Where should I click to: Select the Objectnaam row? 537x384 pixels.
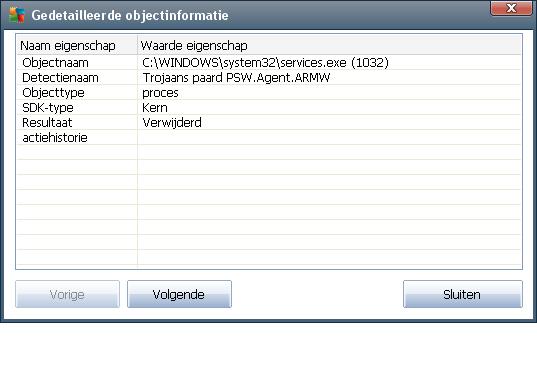pyautogui.click(x=269, y=63)
